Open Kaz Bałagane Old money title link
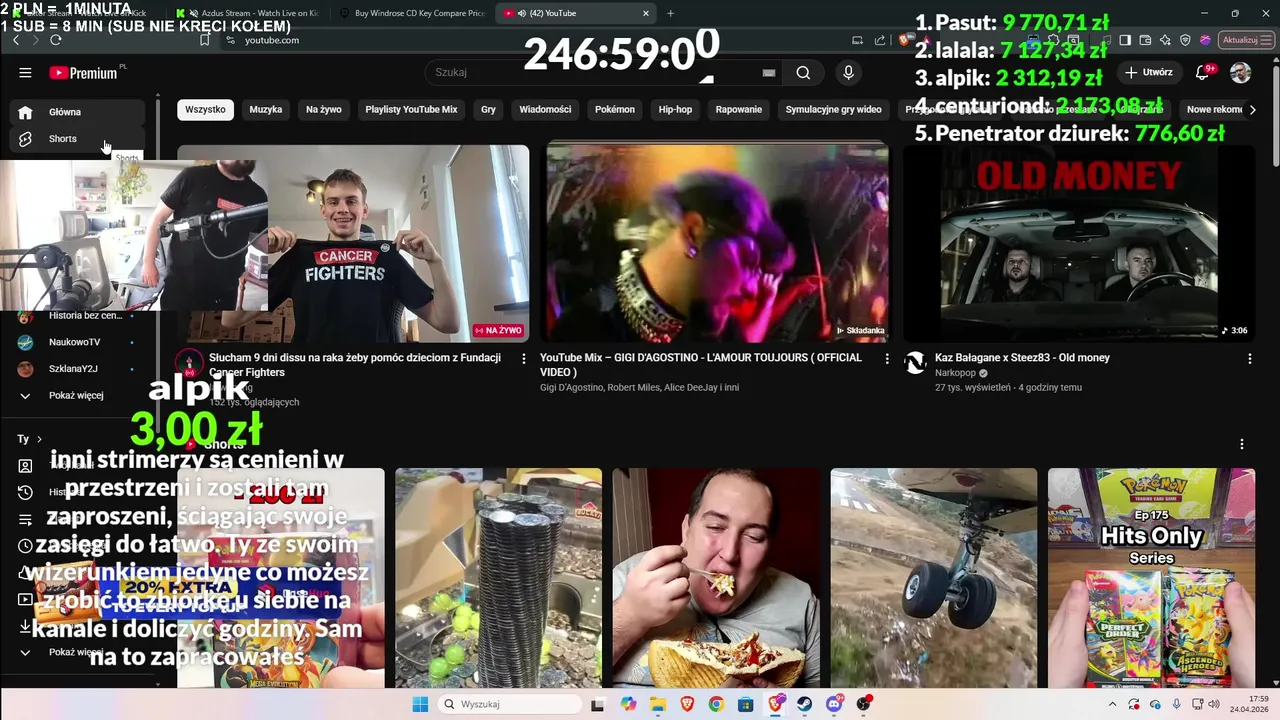The width and height of the screenshot is (1280, 720). pos(1022,358)
